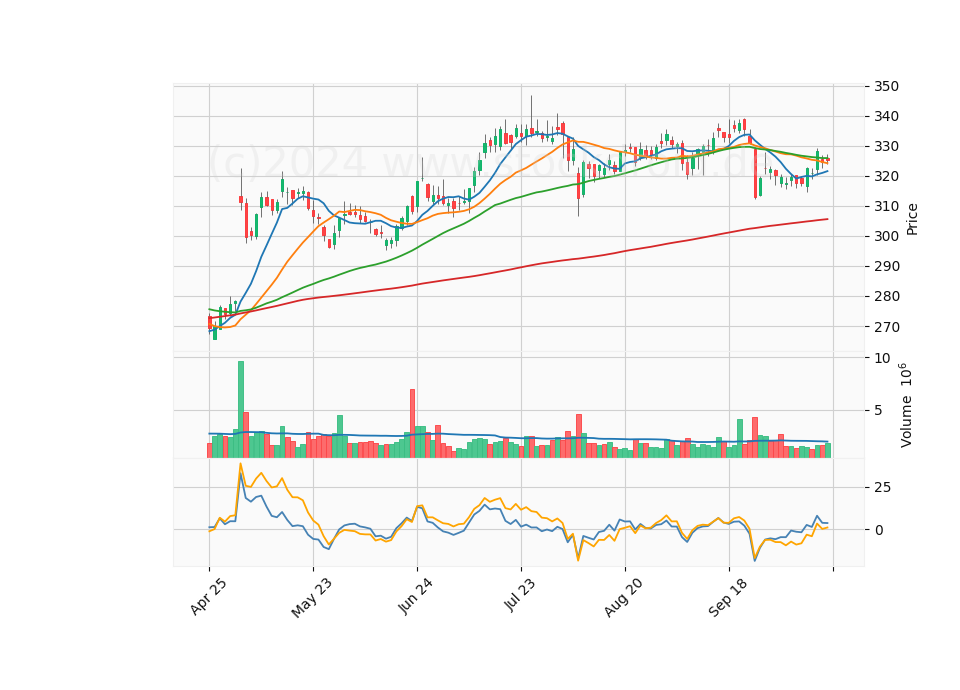Click the oscillator axis label 25
960x690 pixels.
[x=882, y=488]
